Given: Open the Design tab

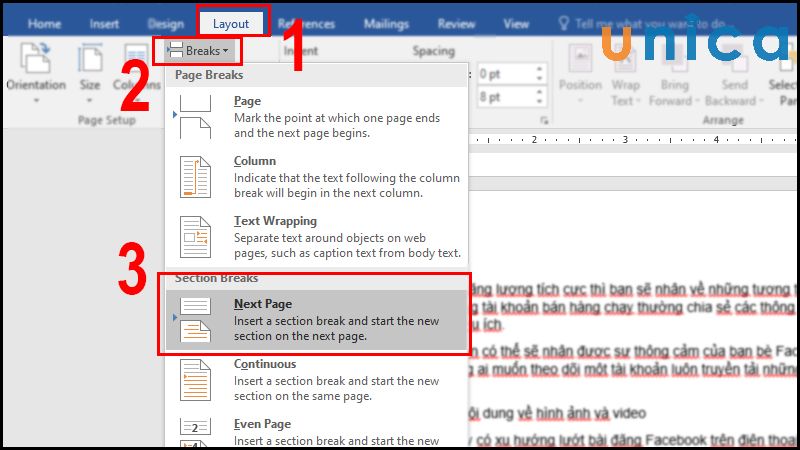Looking at the screenshot, I should coord(166,24).
